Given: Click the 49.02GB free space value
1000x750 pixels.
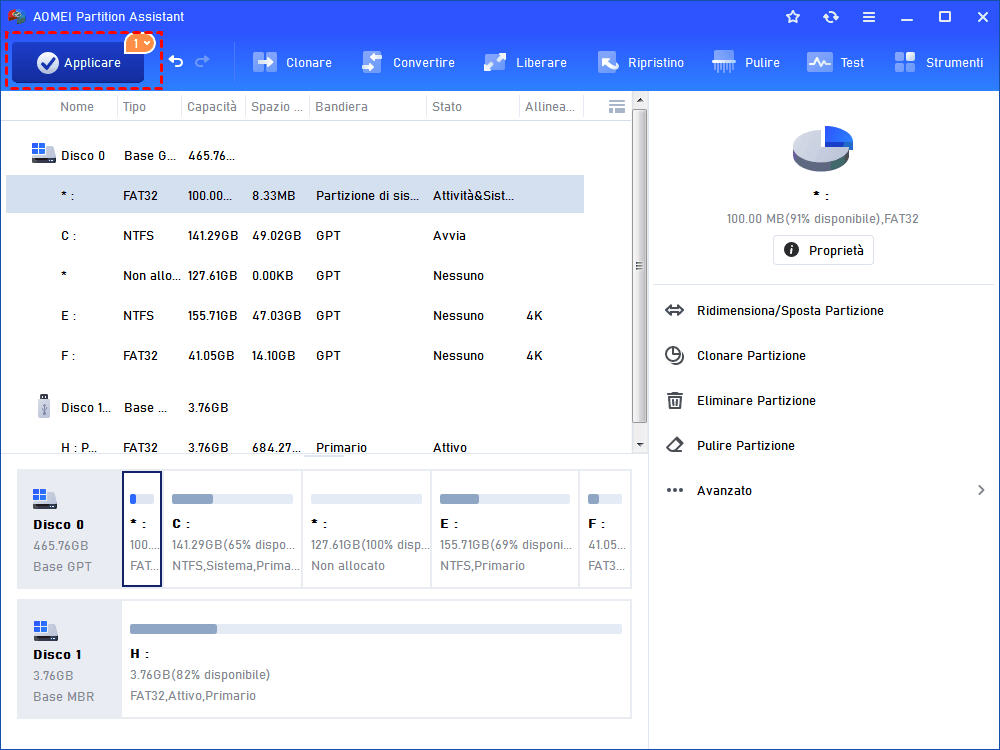Looking at the screenshot, I should pos(276,235).
